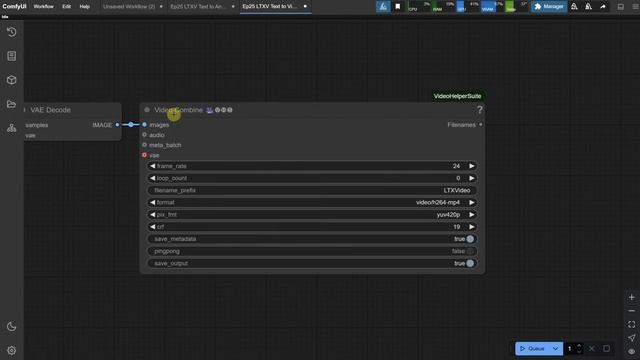This screenshot has height=360, width=640.
Task: Click the CPU usage monitor
Action: pyautogui.click(x=419, y=7)
